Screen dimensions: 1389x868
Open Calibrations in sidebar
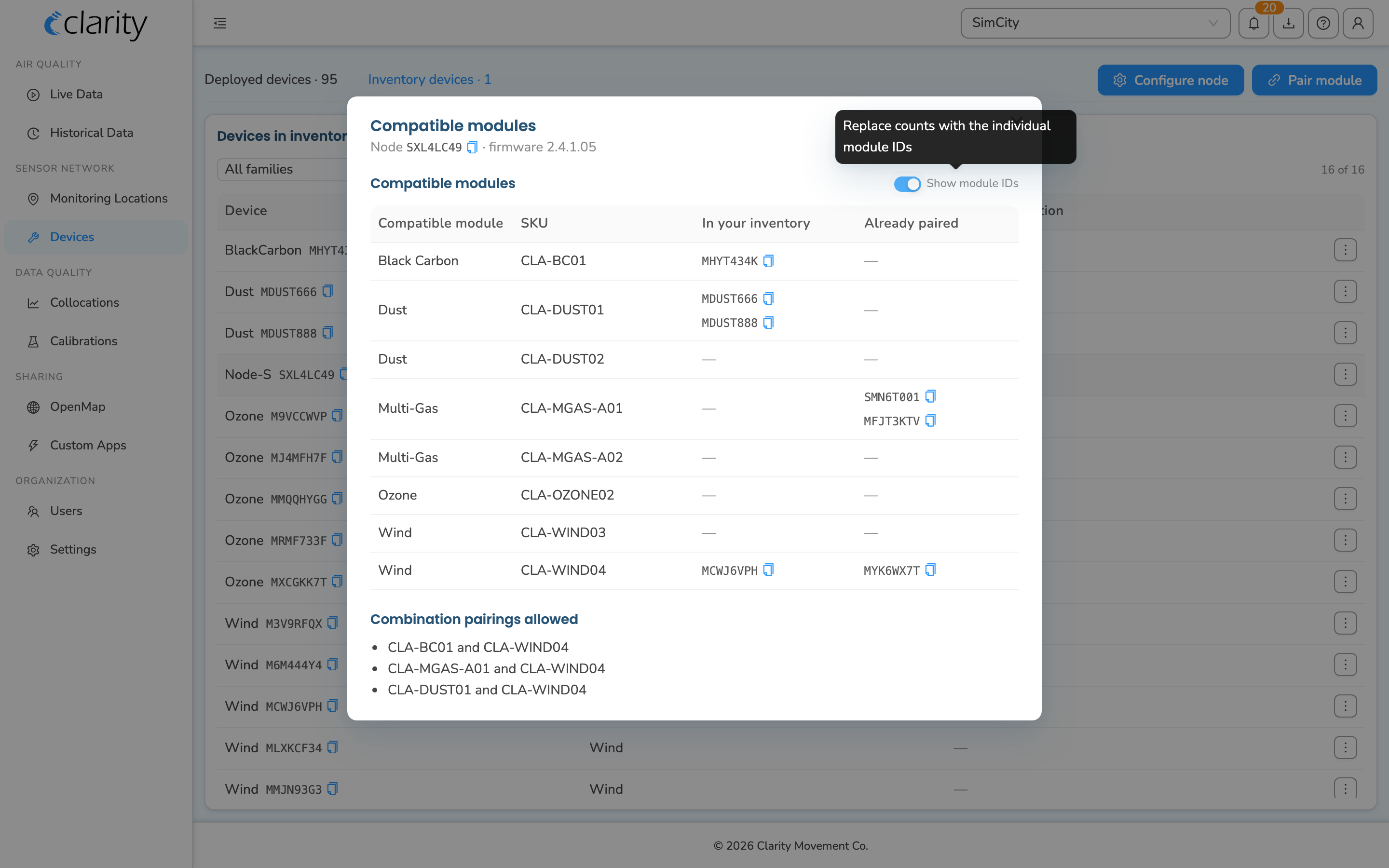coord(96,341)
